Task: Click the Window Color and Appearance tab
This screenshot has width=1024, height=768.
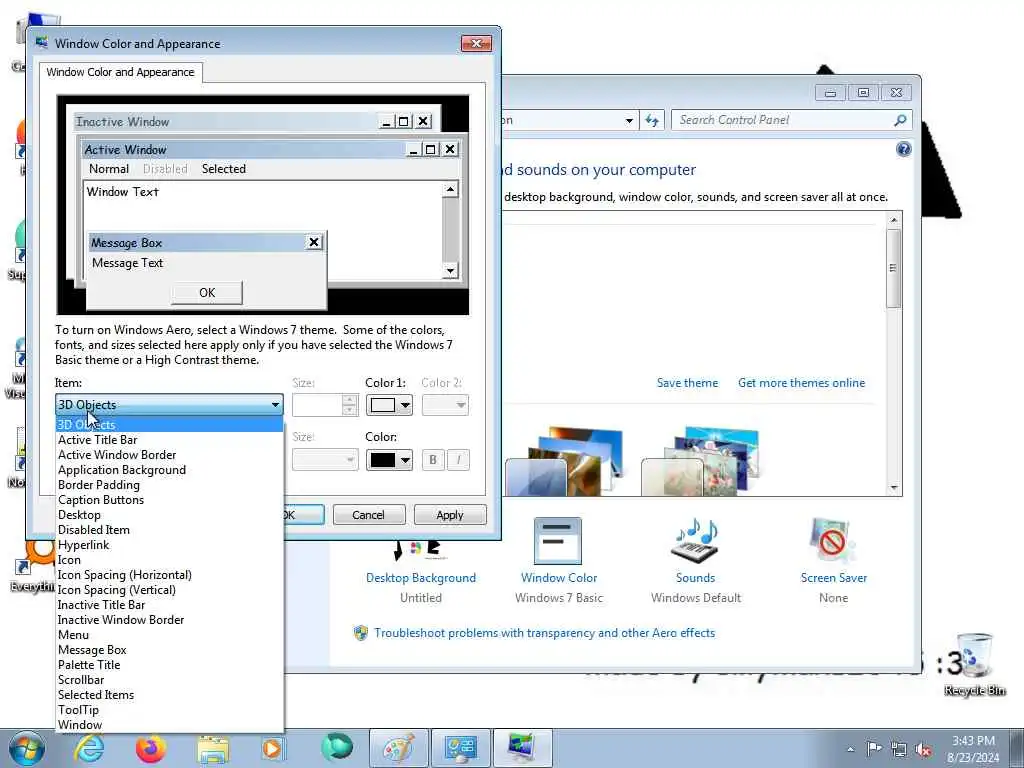Action: point(120,72)
